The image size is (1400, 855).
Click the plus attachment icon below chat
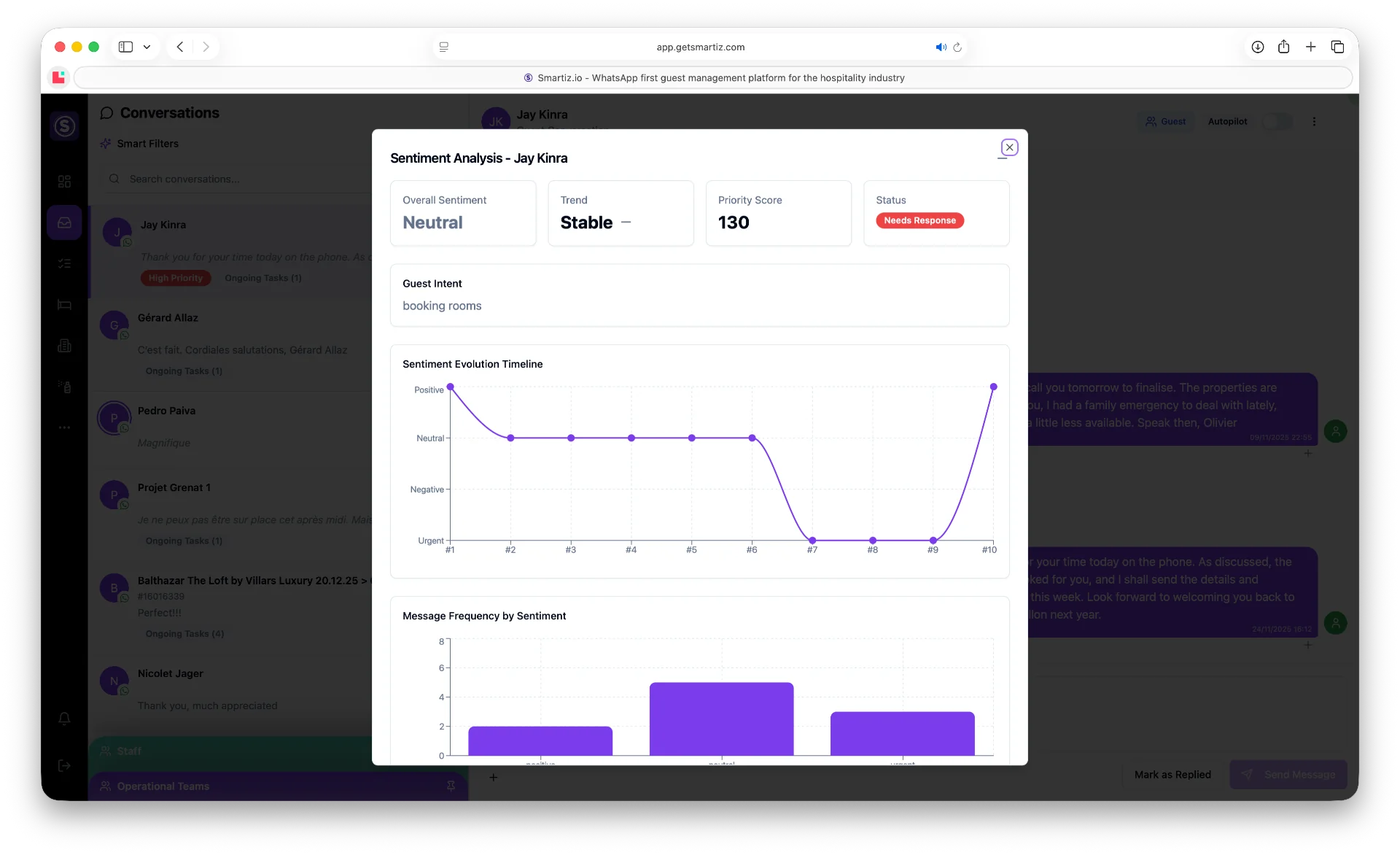tap(494, 778)
